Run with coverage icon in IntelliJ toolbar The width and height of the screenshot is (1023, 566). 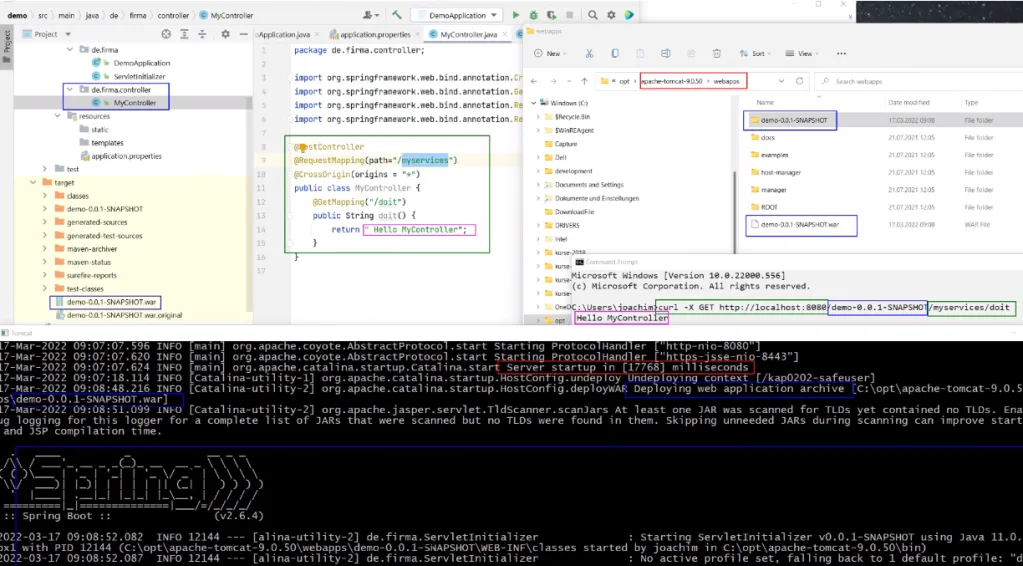(x=551, y=15)
